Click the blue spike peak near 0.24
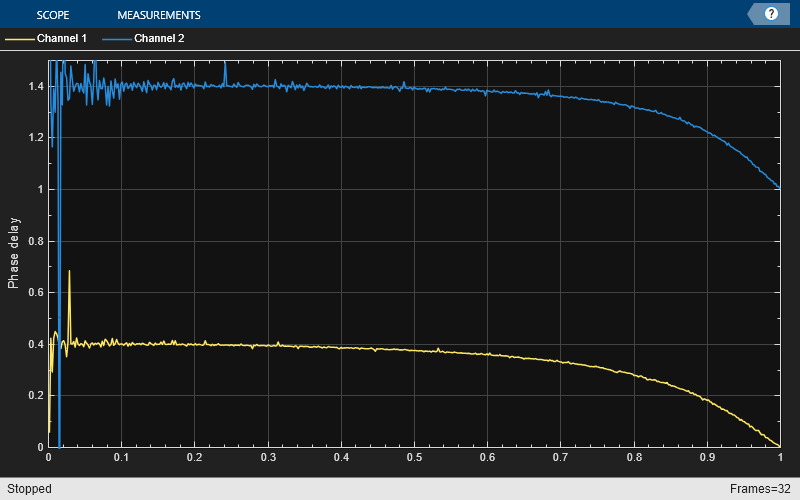 click(224, 63)
